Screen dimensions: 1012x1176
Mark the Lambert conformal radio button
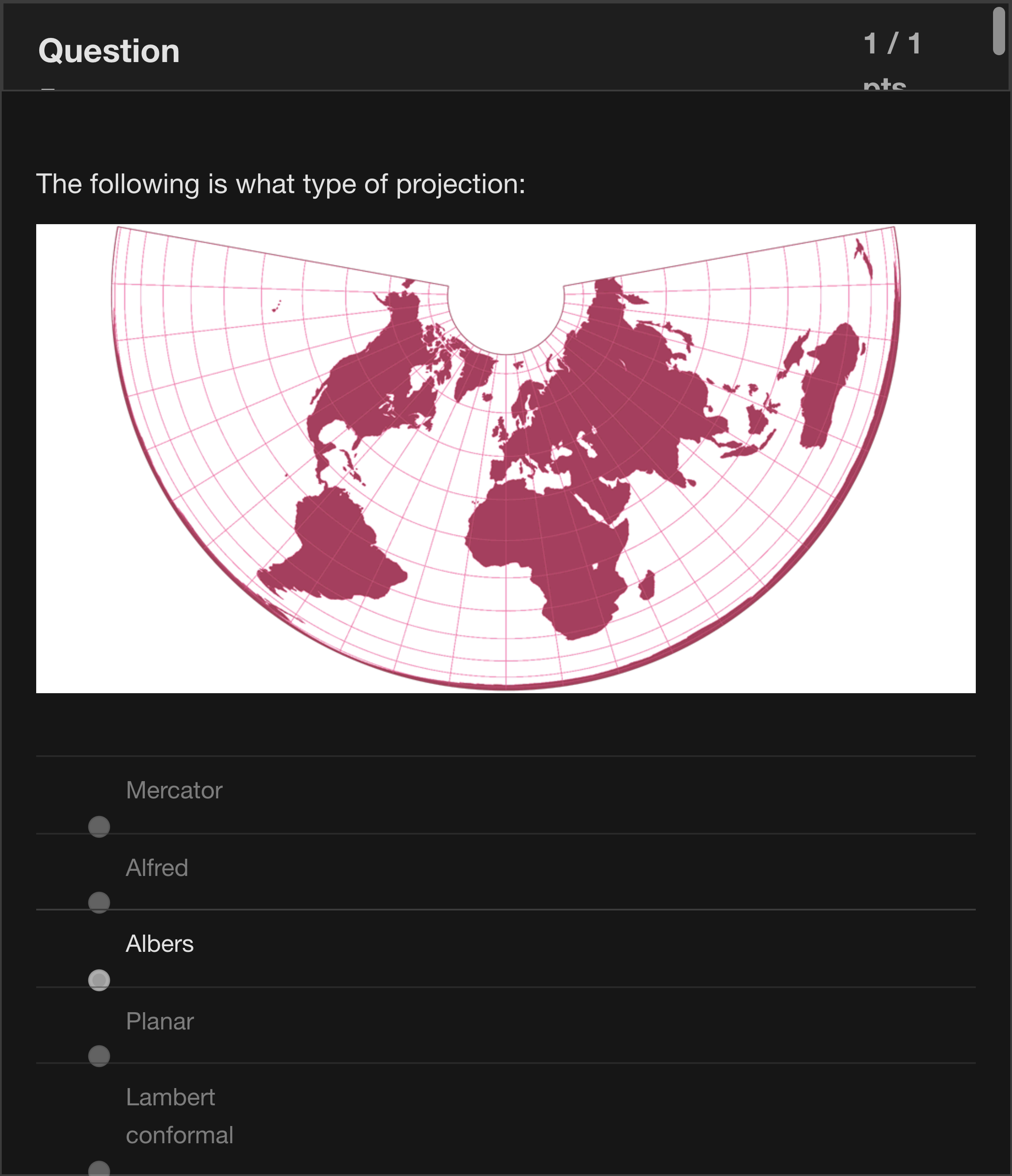tap(99, 1169)
